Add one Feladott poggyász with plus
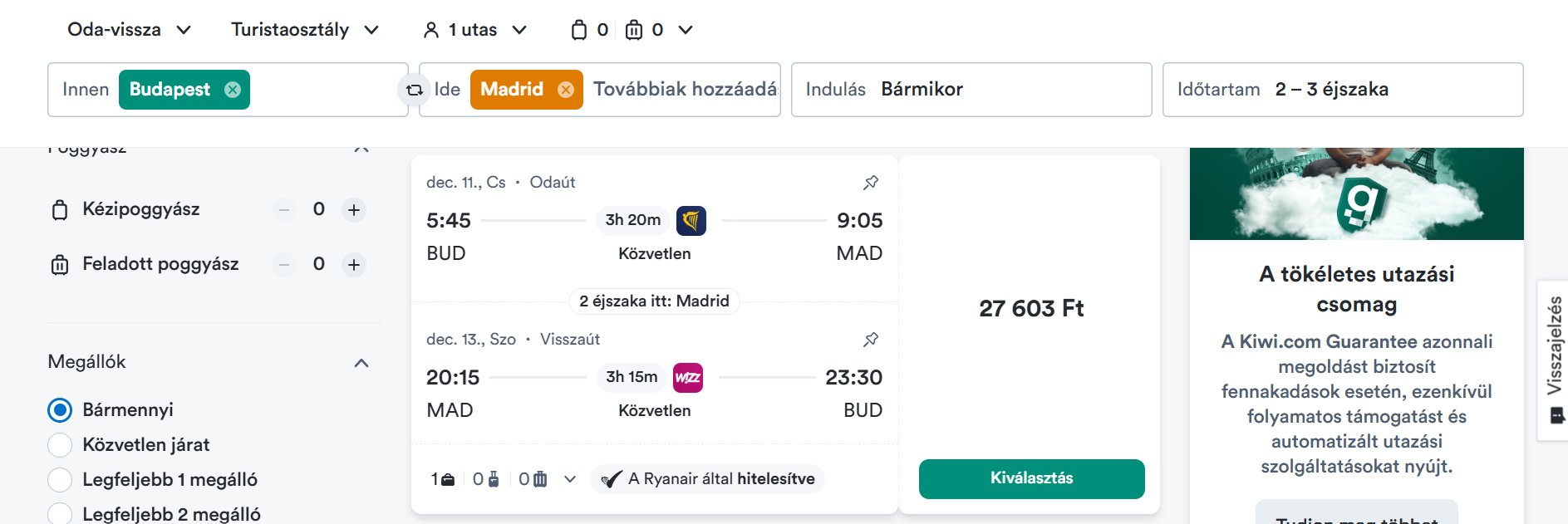 click(354, 265)
